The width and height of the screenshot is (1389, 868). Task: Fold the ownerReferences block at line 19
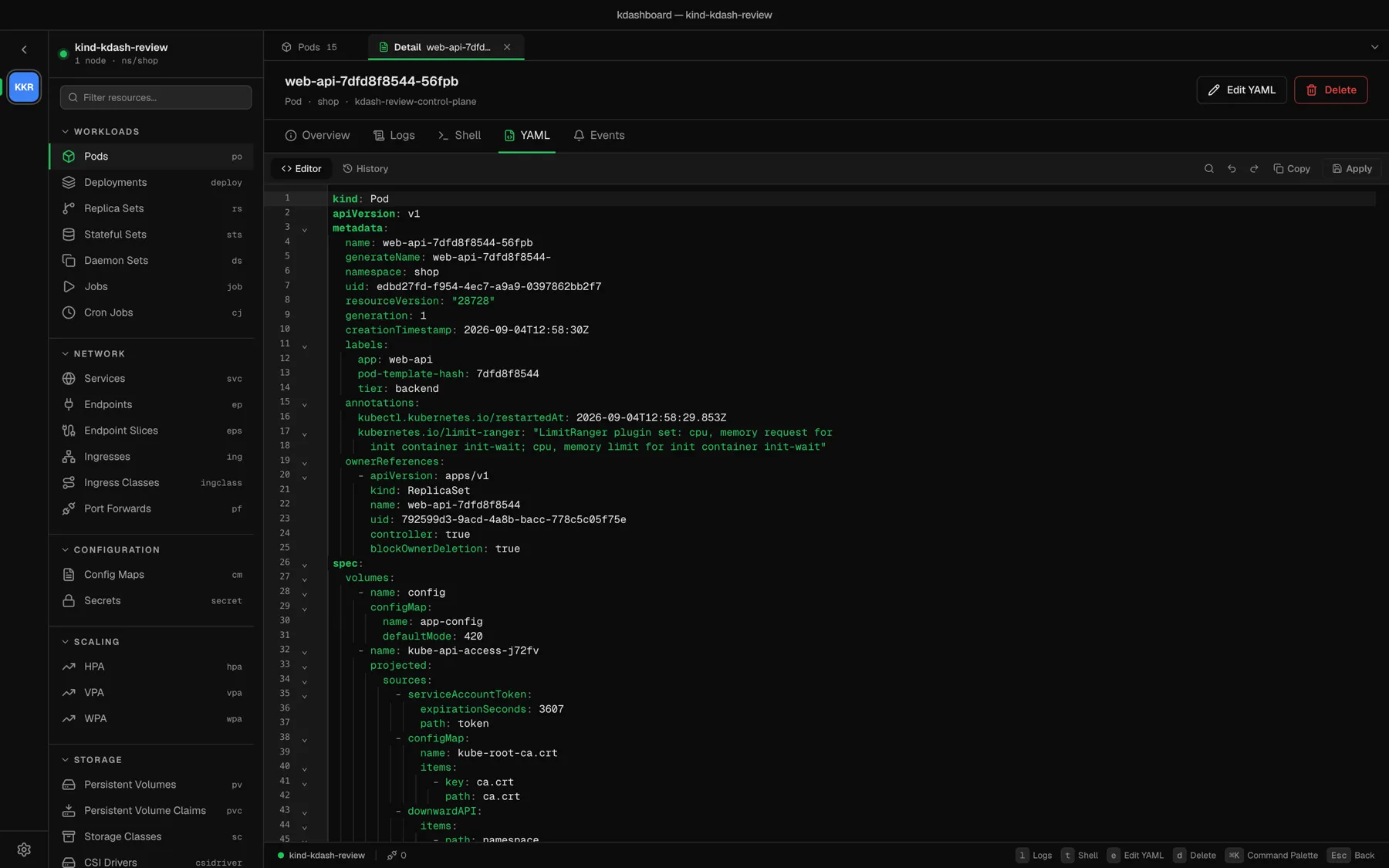[305, 462]
